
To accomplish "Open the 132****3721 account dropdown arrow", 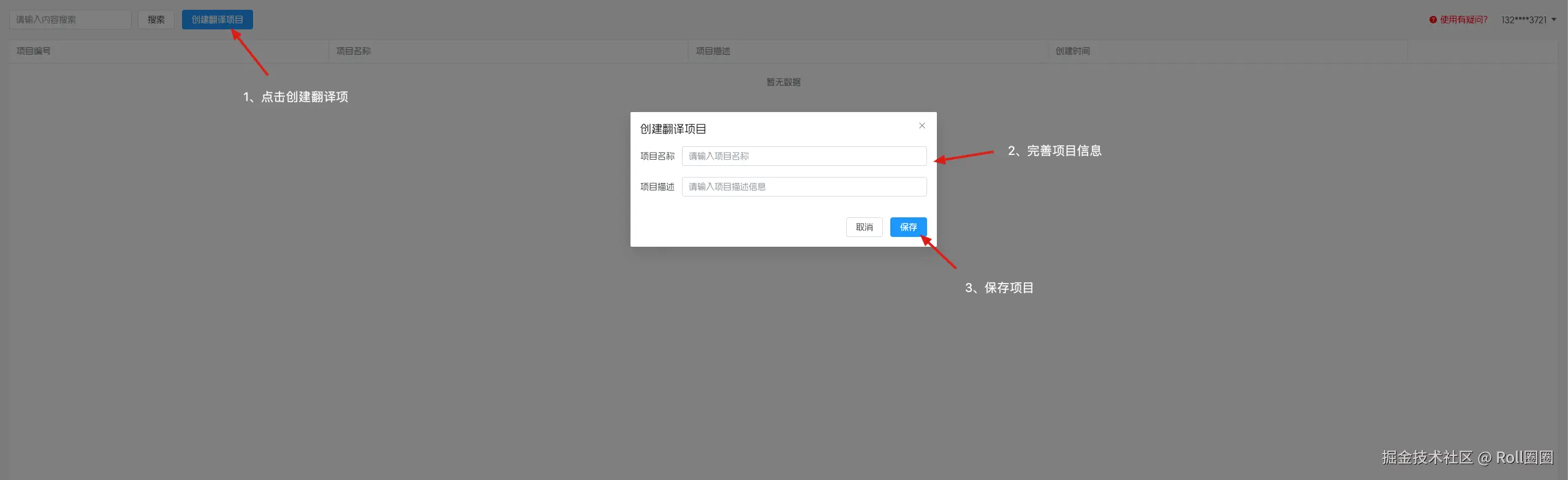I will (x=1553, y=20).
